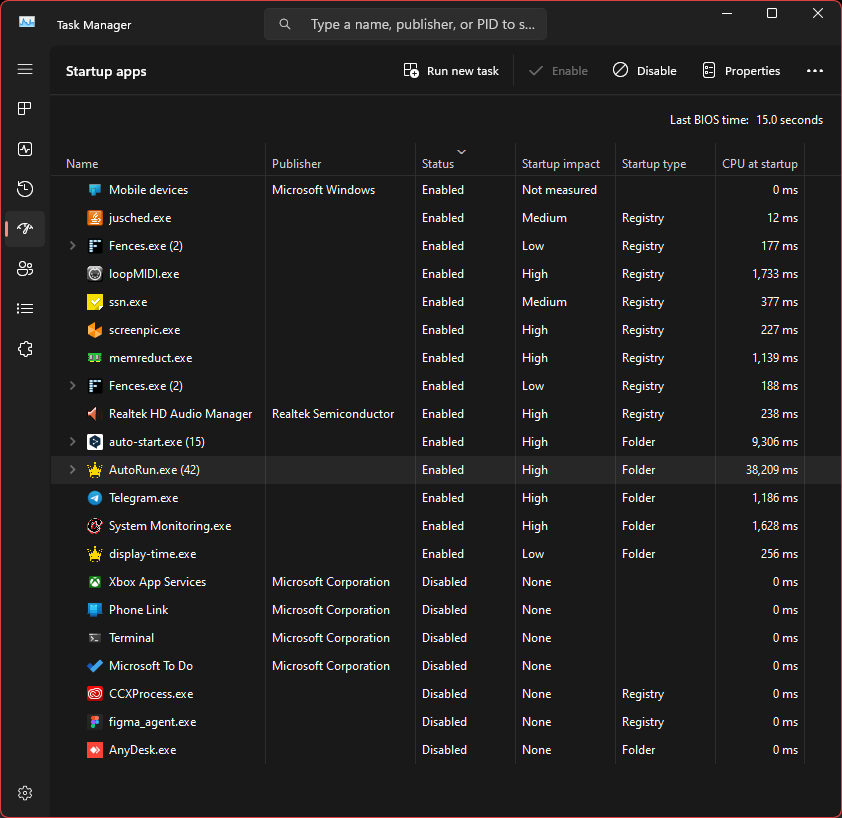Viewport: 842px width, 818px height.
Task: Click the Task Manager app icon
Action: tap(27, 23)
